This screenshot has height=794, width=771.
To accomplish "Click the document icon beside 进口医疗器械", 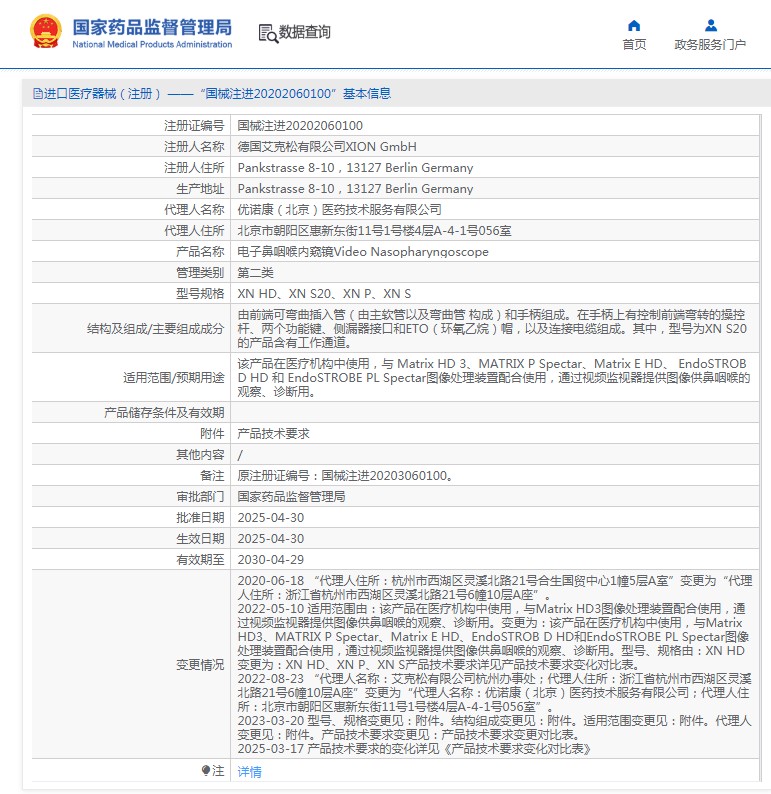I will (37, 94).
